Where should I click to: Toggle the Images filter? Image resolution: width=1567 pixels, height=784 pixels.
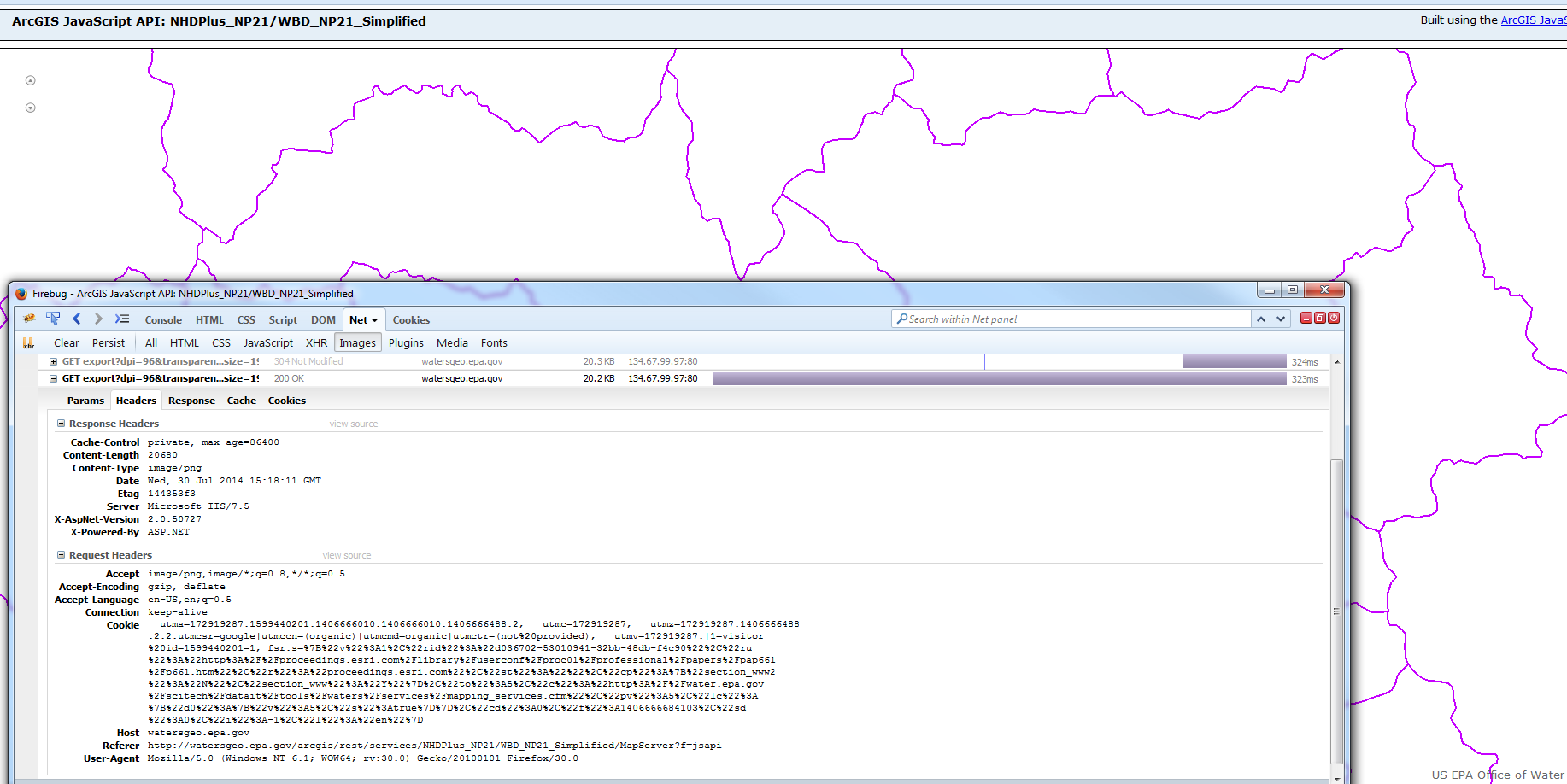coord(357,342)
